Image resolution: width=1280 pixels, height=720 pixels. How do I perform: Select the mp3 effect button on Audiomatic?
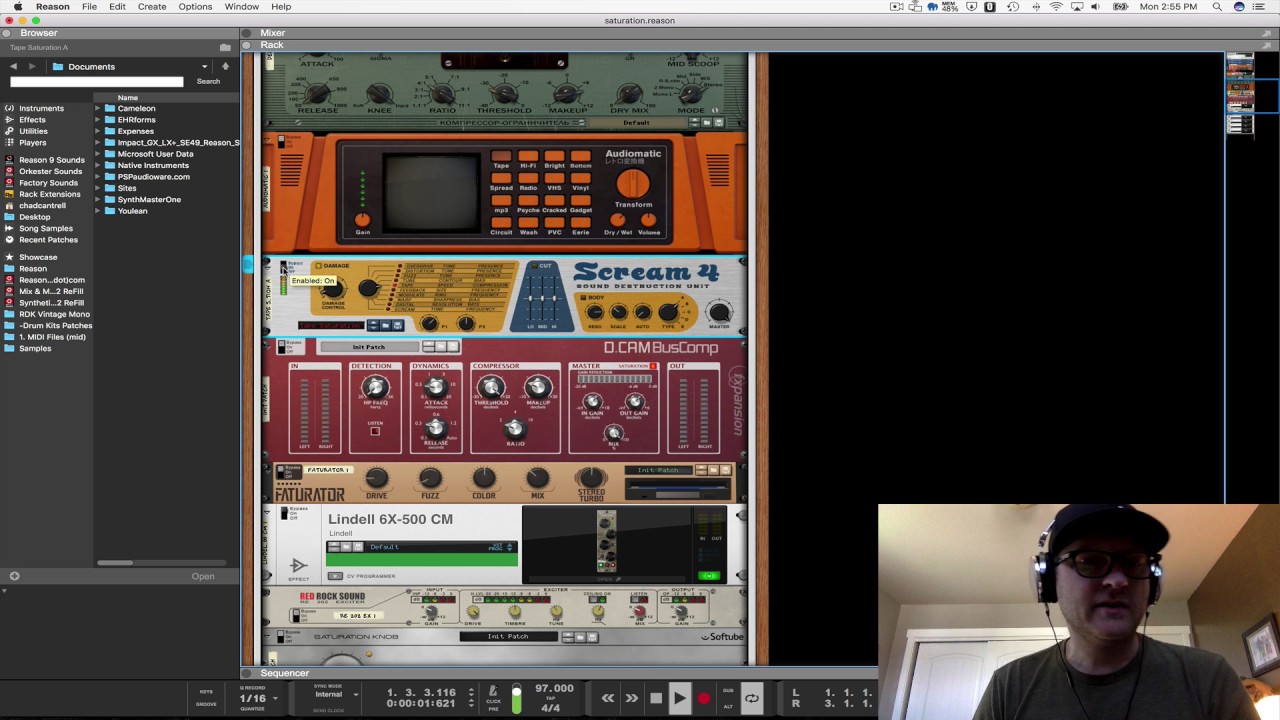tap(501, 201)
